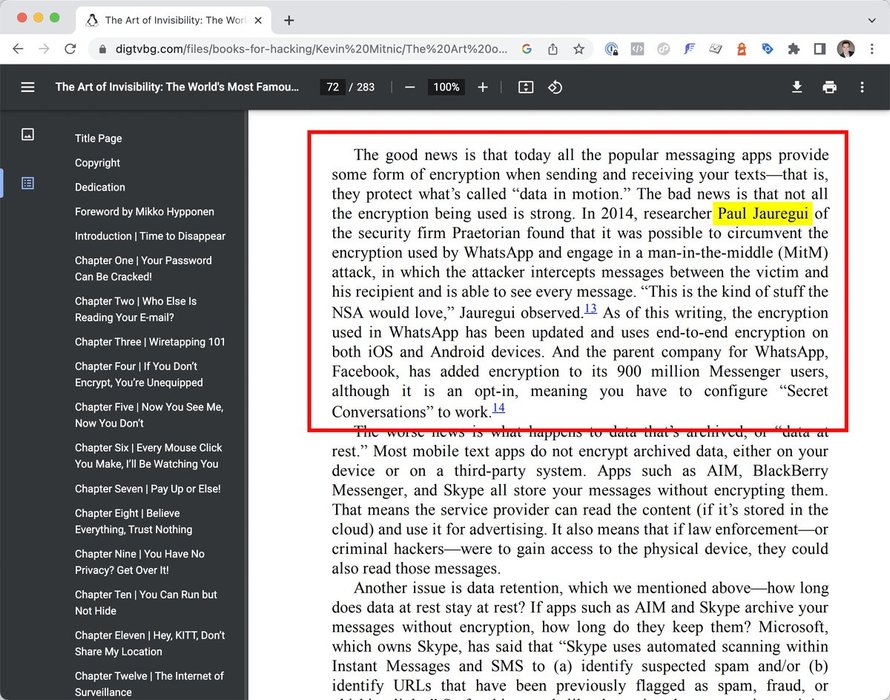Open the PDF viewer more actions menu

tap(862, 87)
